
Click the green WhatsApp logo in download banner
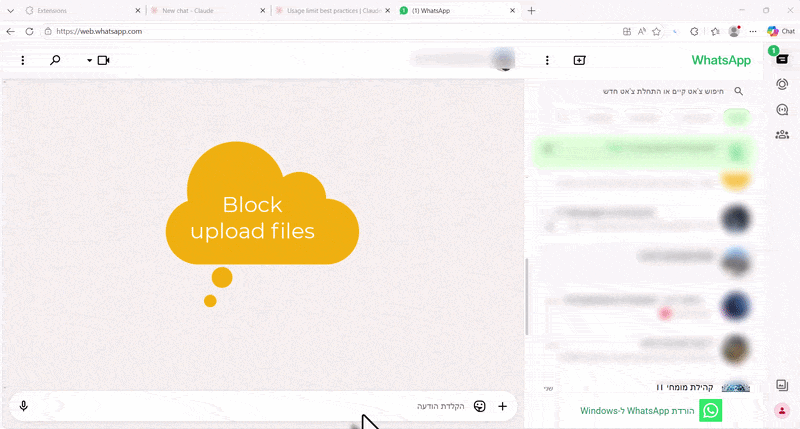click(711, 411)
